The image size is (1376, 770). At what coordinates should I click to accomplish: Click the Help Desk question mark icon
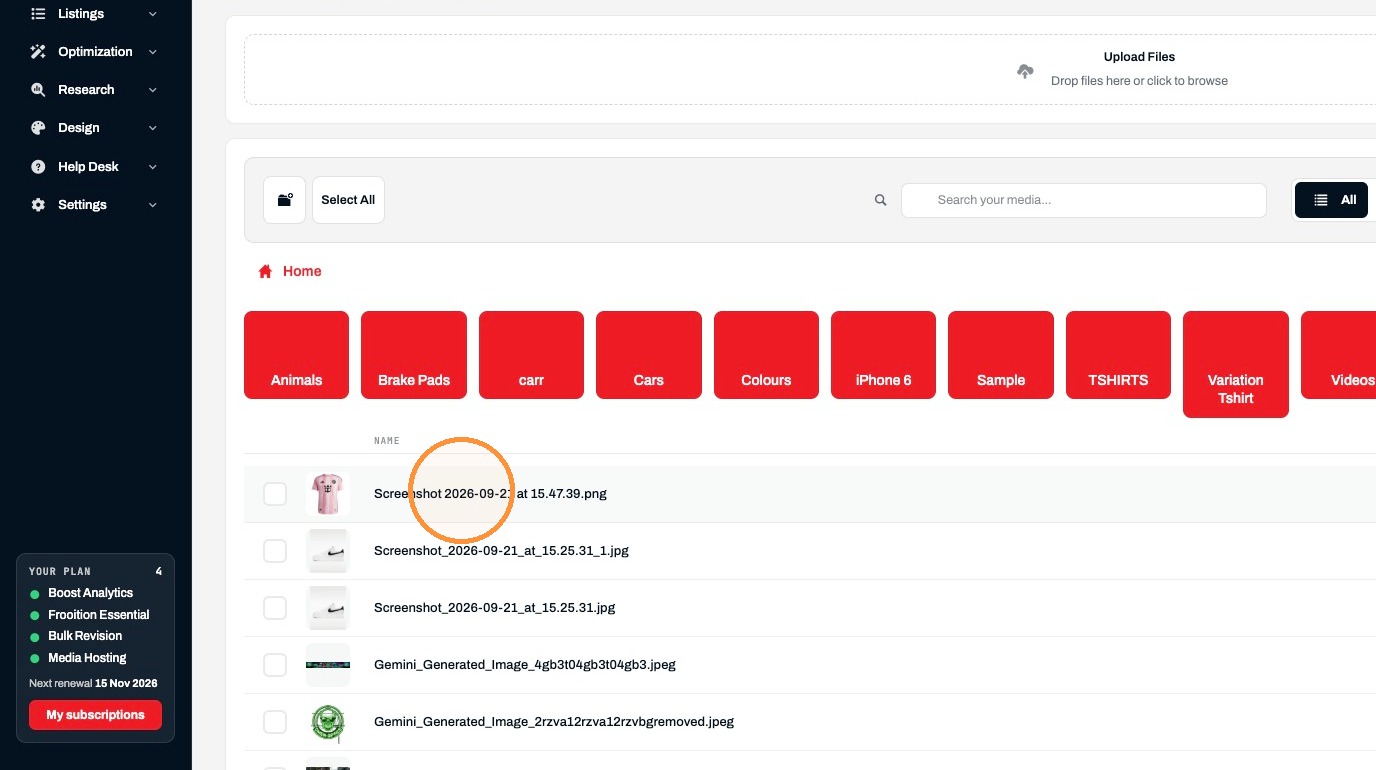pyautogui.click(x=38, y=167)
